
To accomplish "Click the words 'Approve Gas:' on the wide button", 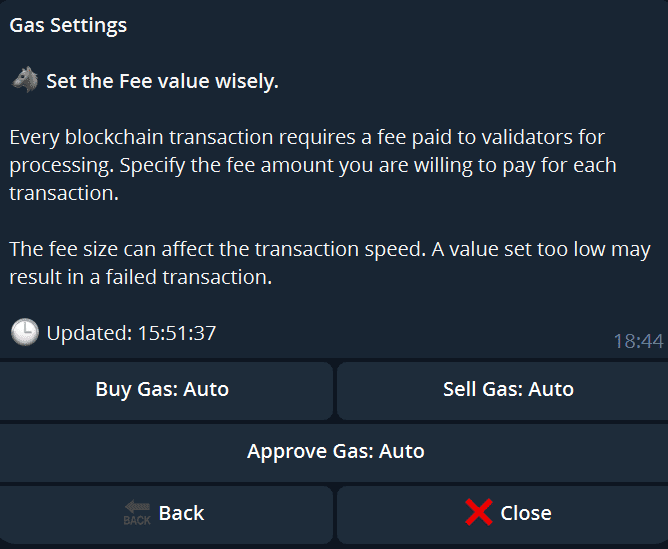I will click(311, 451).
